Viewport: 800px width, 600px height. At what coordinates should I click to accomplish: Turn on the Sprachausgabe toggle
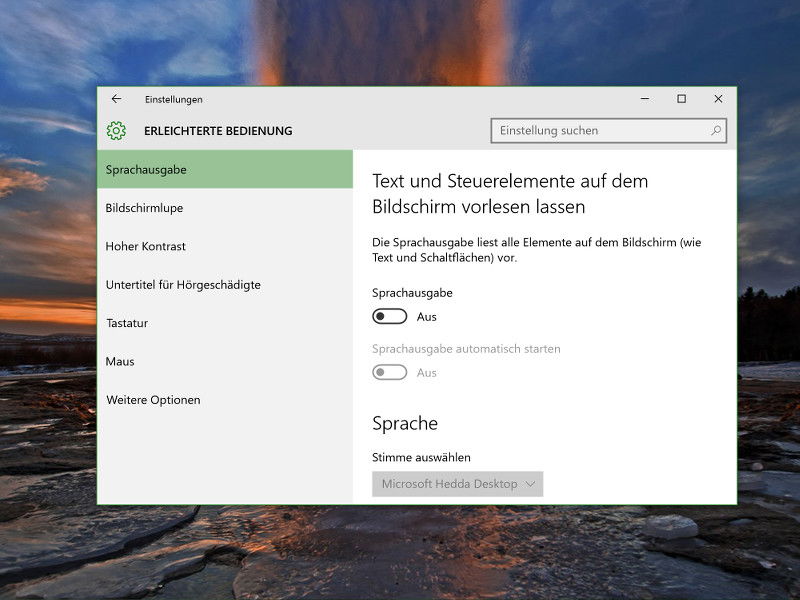(390, 316)
